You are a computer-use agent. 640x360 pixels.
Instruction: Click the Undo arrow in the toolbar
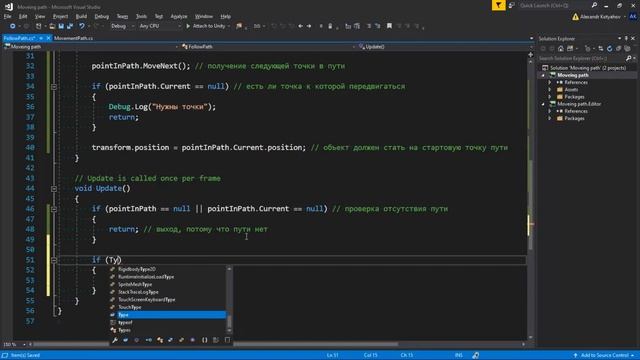[82, 26]
